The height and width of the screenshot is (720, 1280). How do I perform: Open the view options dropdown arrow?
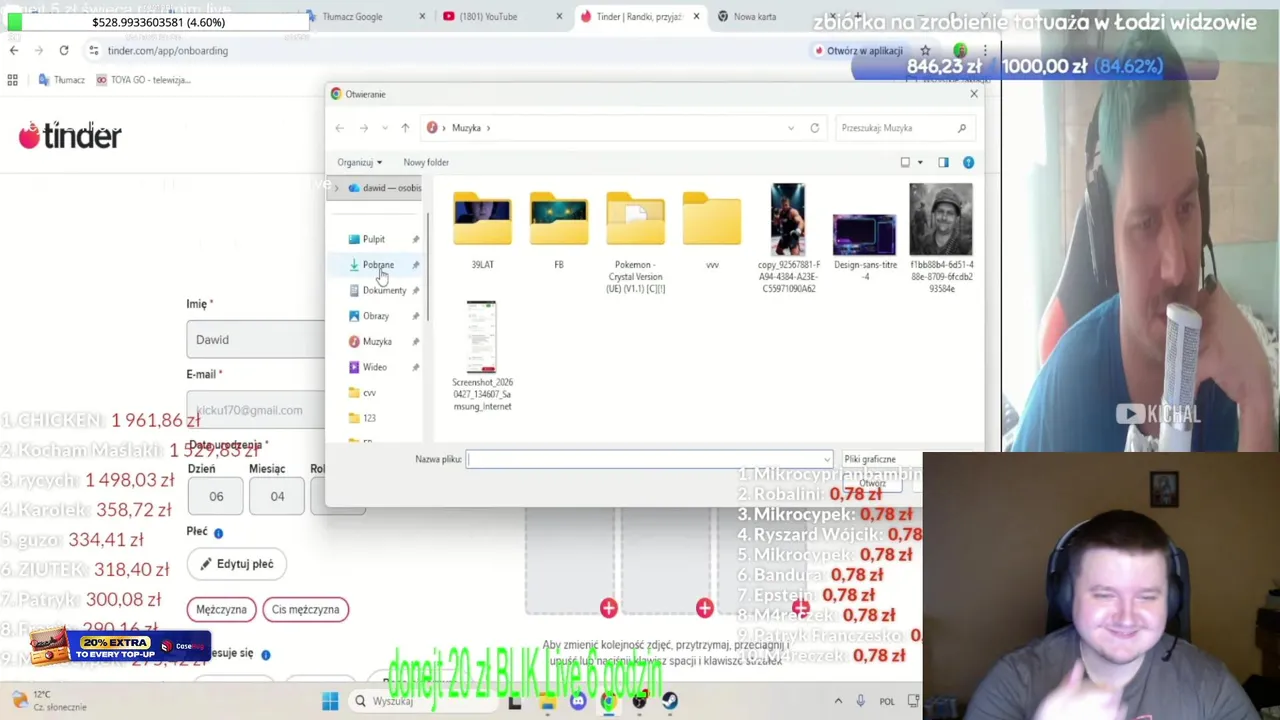point(920,162)
